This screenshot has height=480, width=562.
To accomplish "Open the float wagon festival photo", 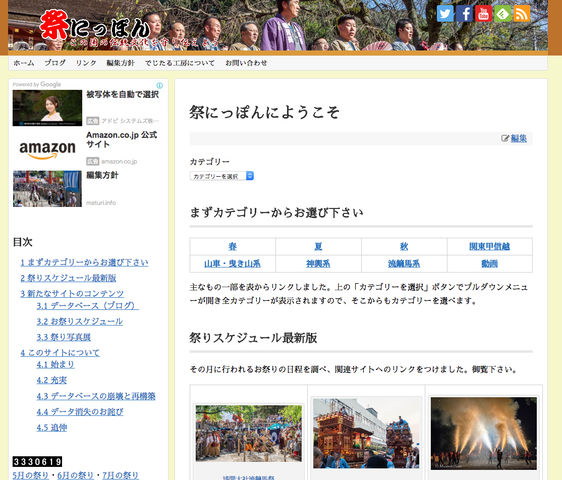I will [x=366, y=433].
